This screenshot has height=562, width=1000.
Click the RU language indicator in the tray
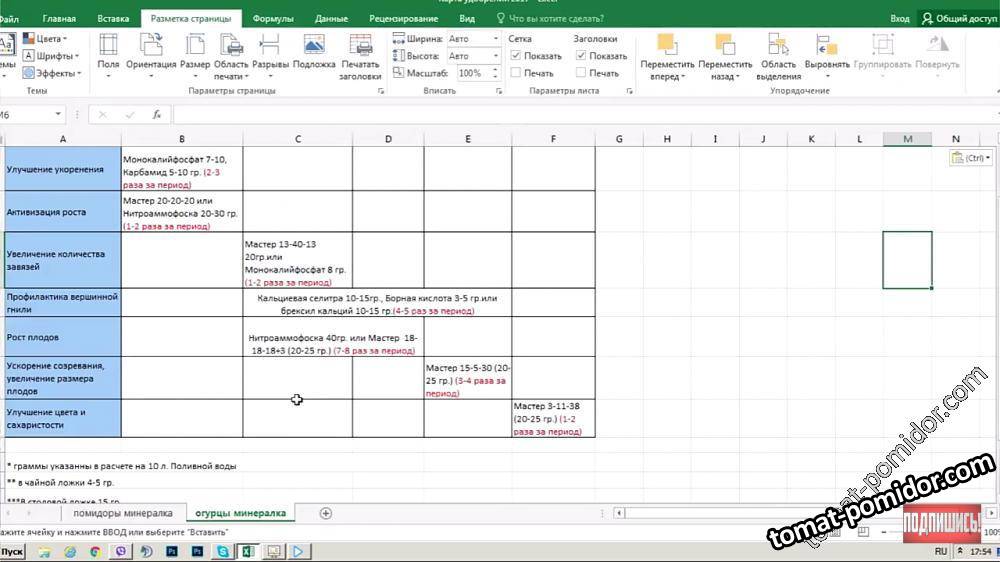pyautogui.click(x=941, y=551)
